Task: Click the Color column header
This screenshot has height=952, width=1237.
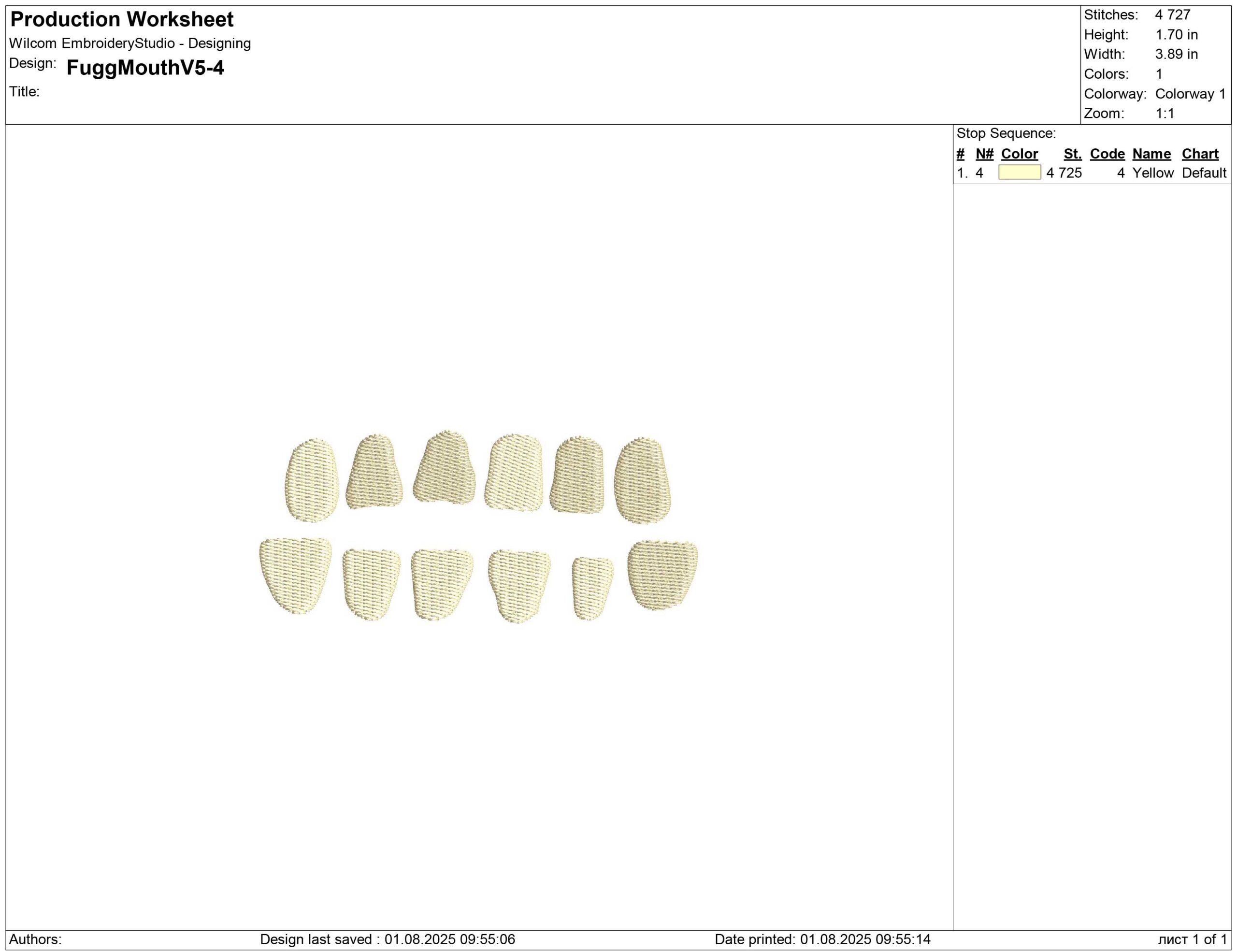Action: [x=1019, y=154]
